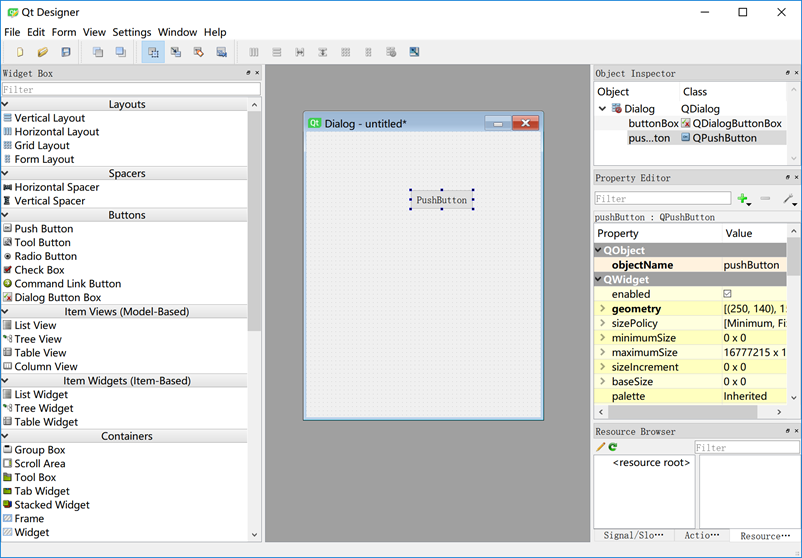
Task: Click the Save form toolbar icon
Action: click(66, 52)
